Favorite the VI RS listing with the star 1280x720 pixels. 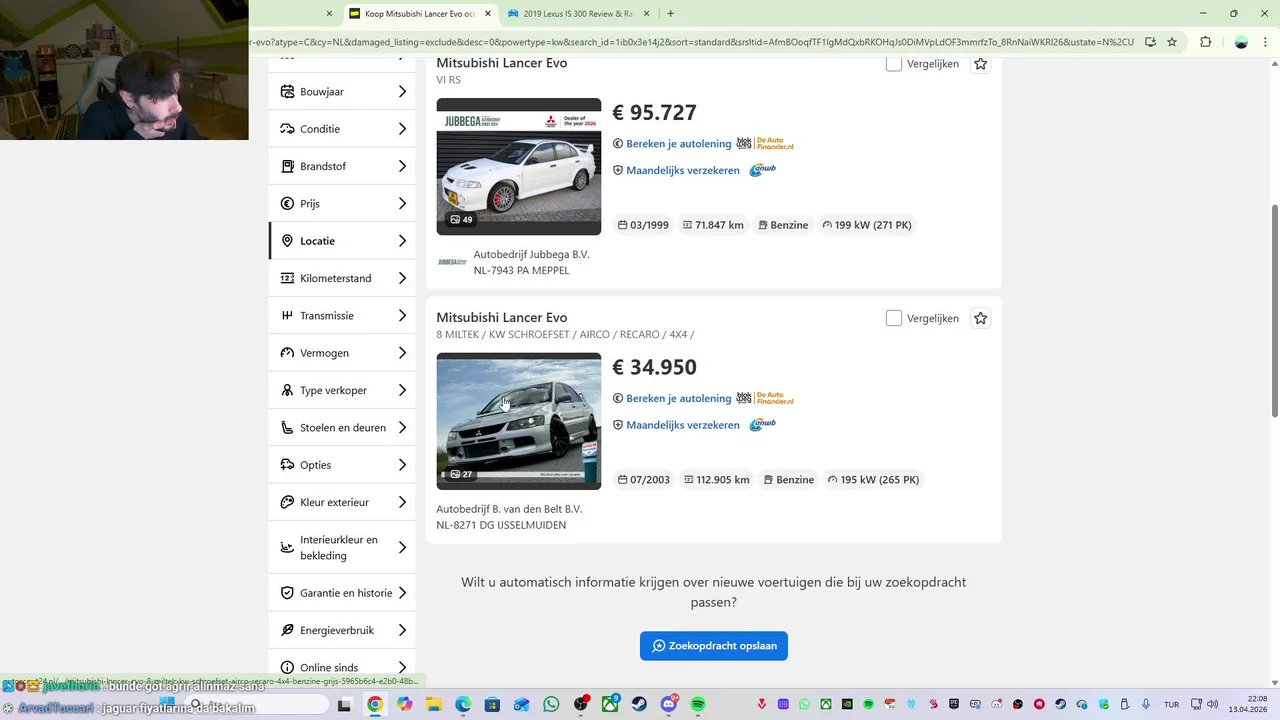click(x=981, y=64)
